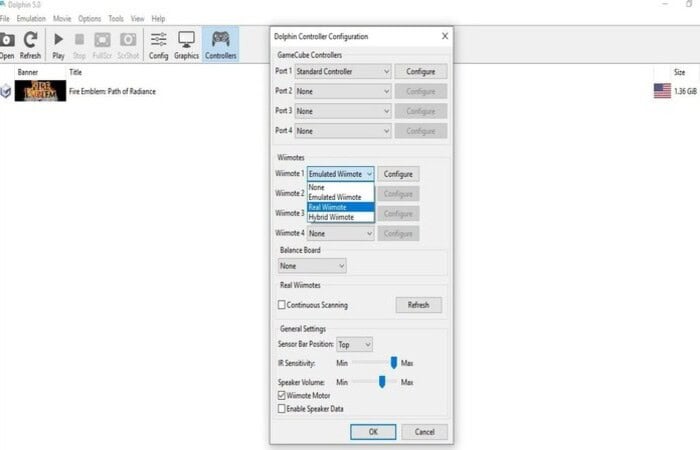Click the Stop toolbar icon
This screenshot has height=450, width=700.
point(79,45)
